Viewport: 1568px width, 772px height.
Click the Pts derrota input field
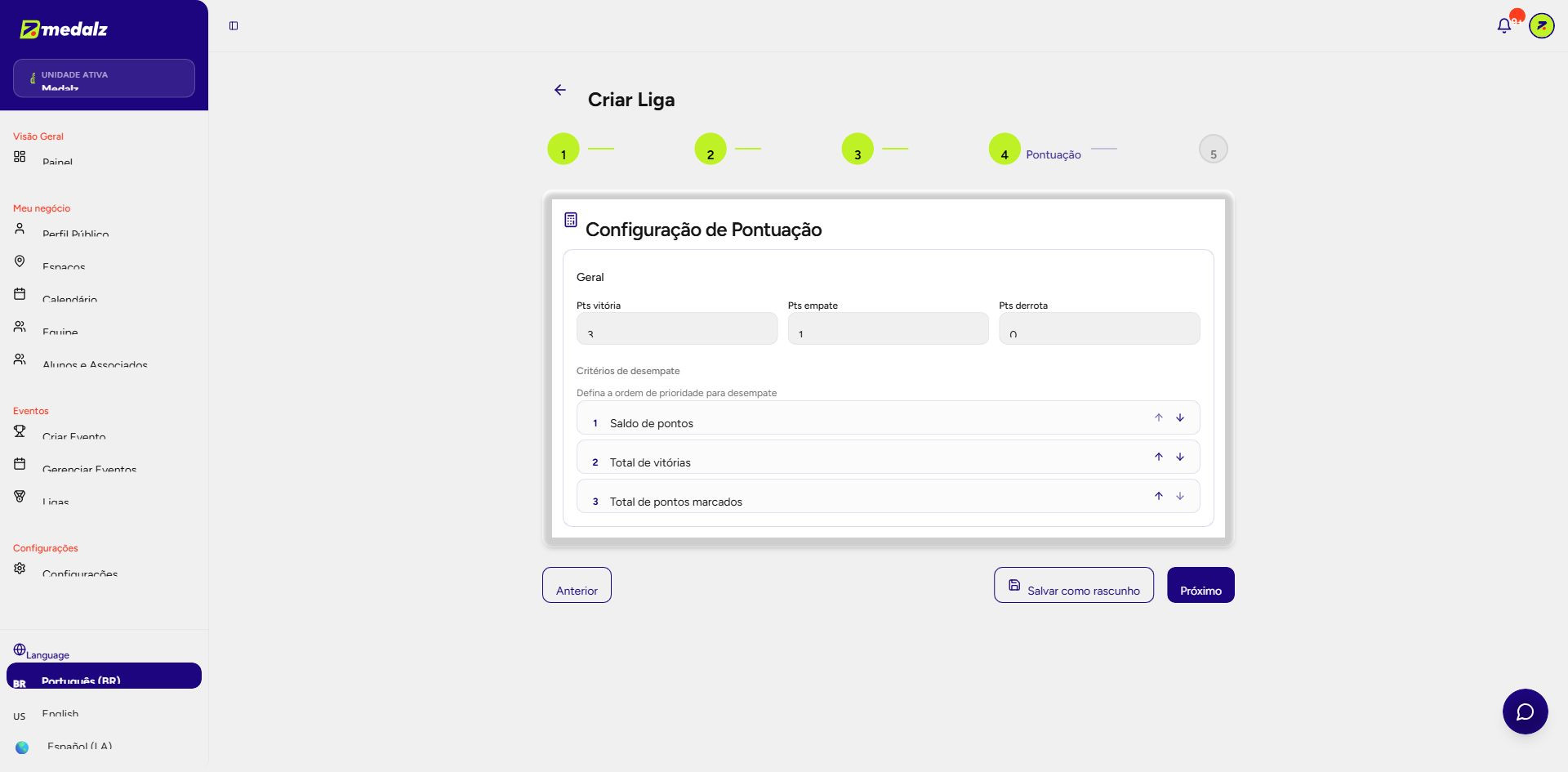1099,328
